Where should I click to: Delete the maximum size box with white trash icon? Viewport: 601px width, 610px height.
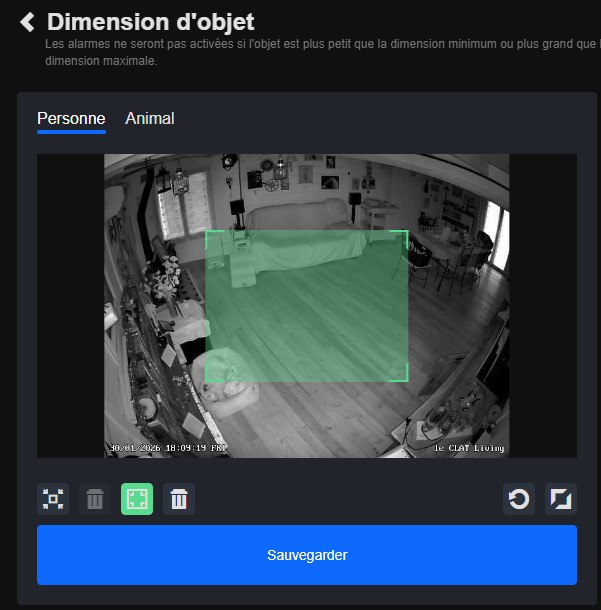(x=179, y=499)
